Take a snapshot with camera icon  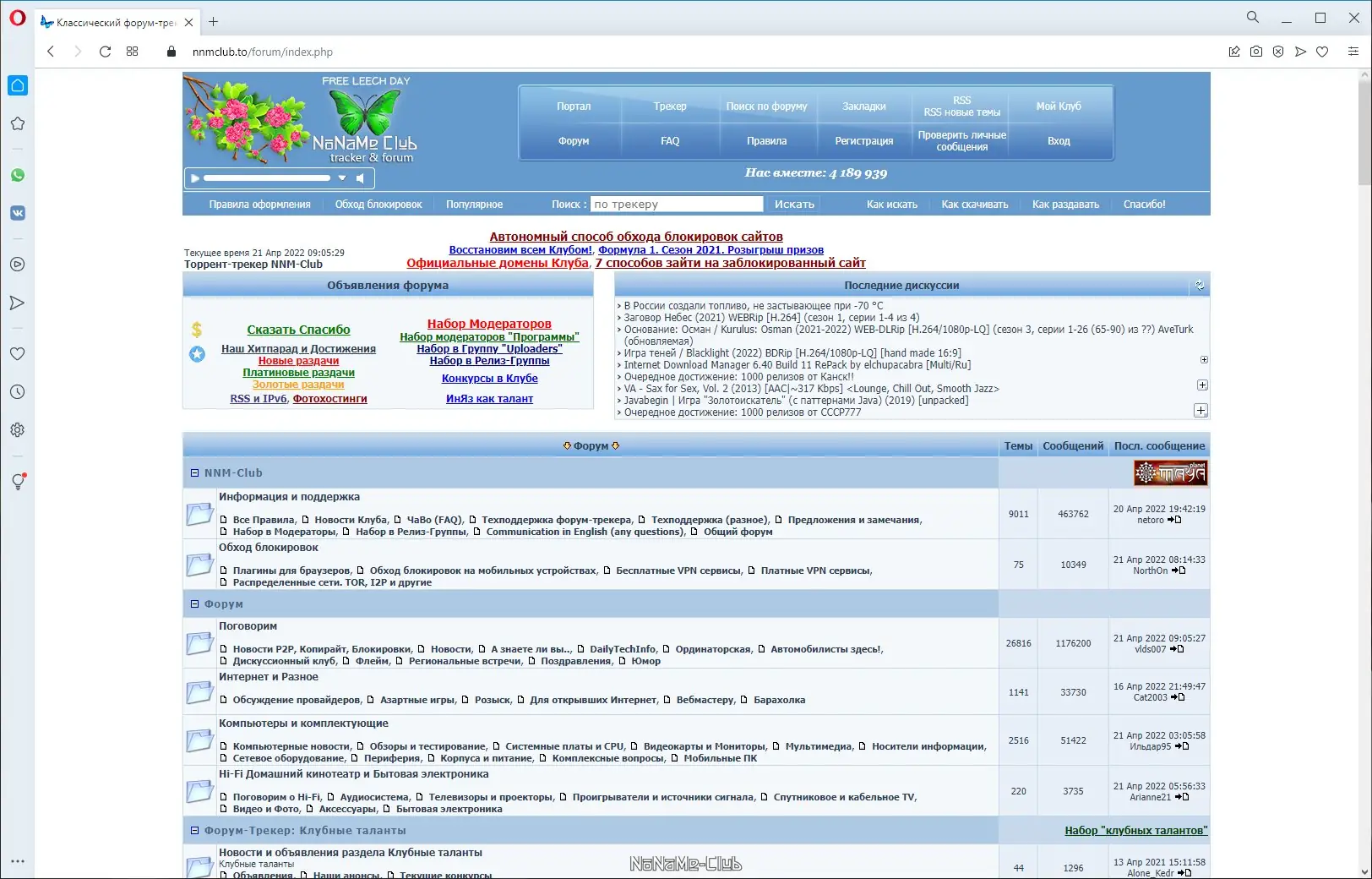(x=1256, y=52)
